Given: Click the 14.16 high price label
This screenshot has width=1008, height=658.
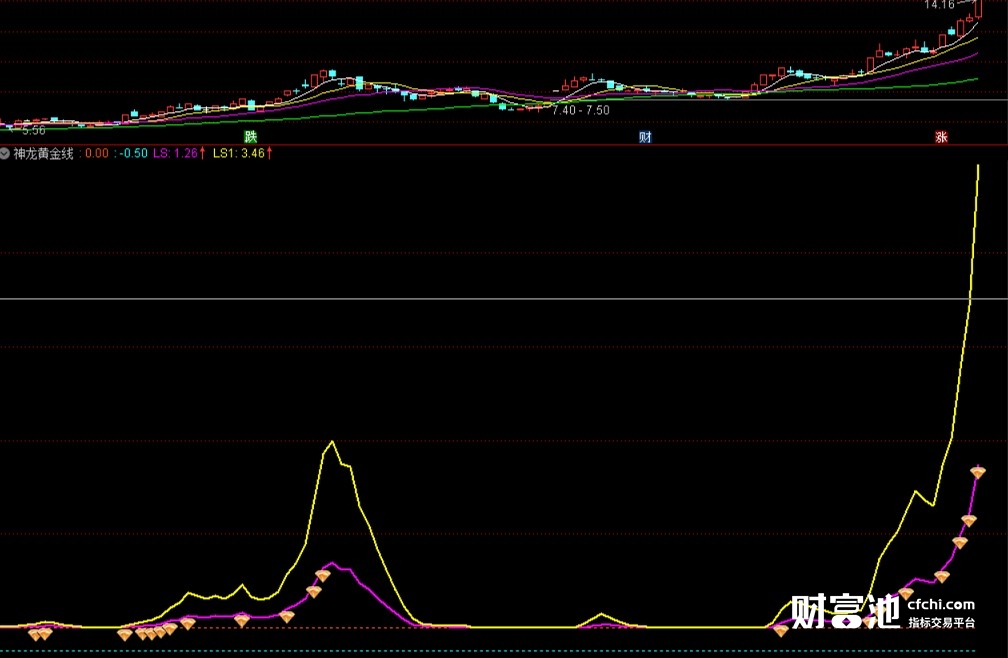Looking at the screenshot, I should (939, 5).
